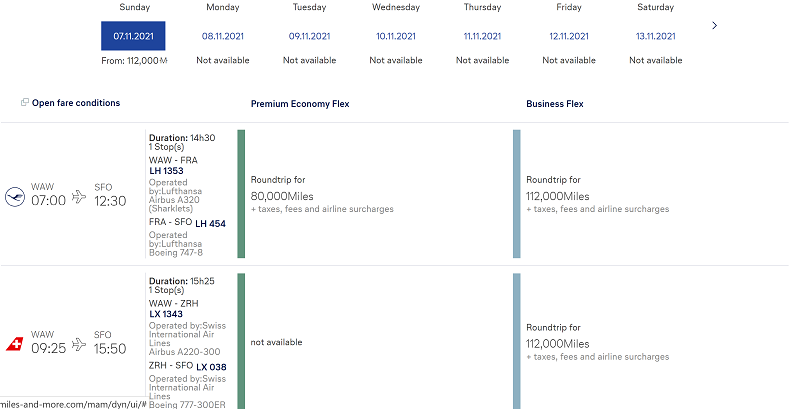The width and height of the screenshot is (800, 409).
Task: Click 'Duration: 15h25' text
Action: [182, 281]
